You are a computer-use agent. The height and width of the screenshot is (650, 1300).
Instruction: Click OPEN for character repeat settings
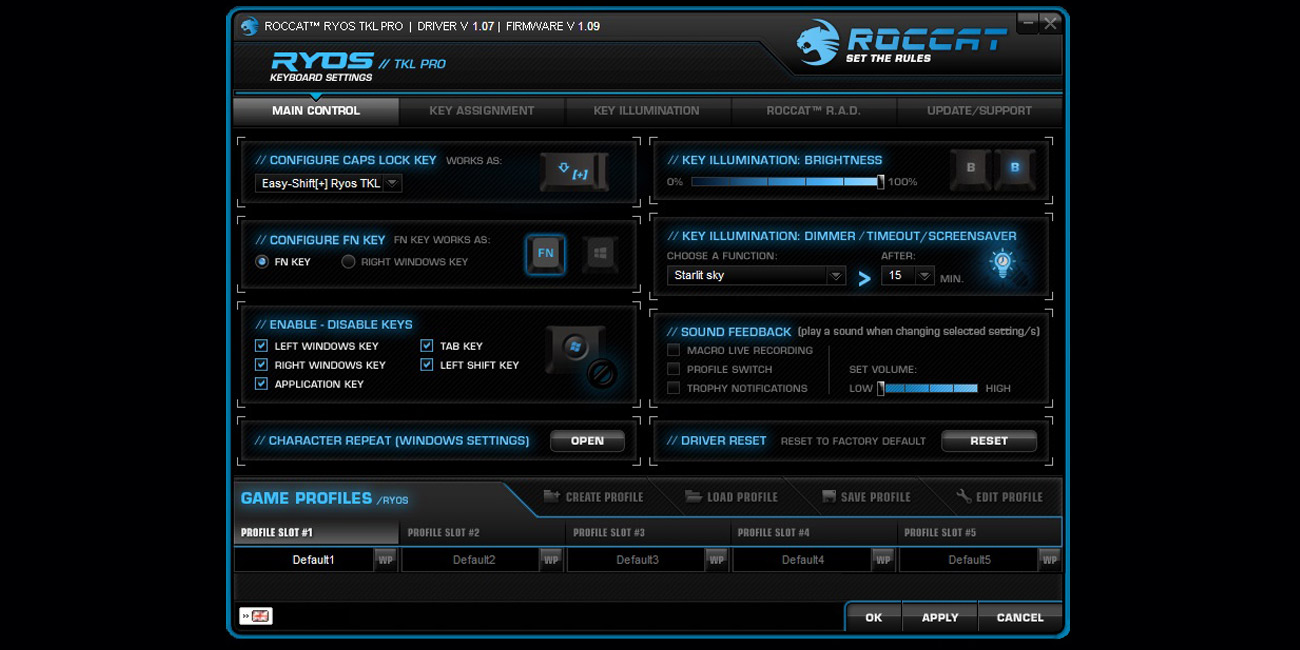(587, 441)
